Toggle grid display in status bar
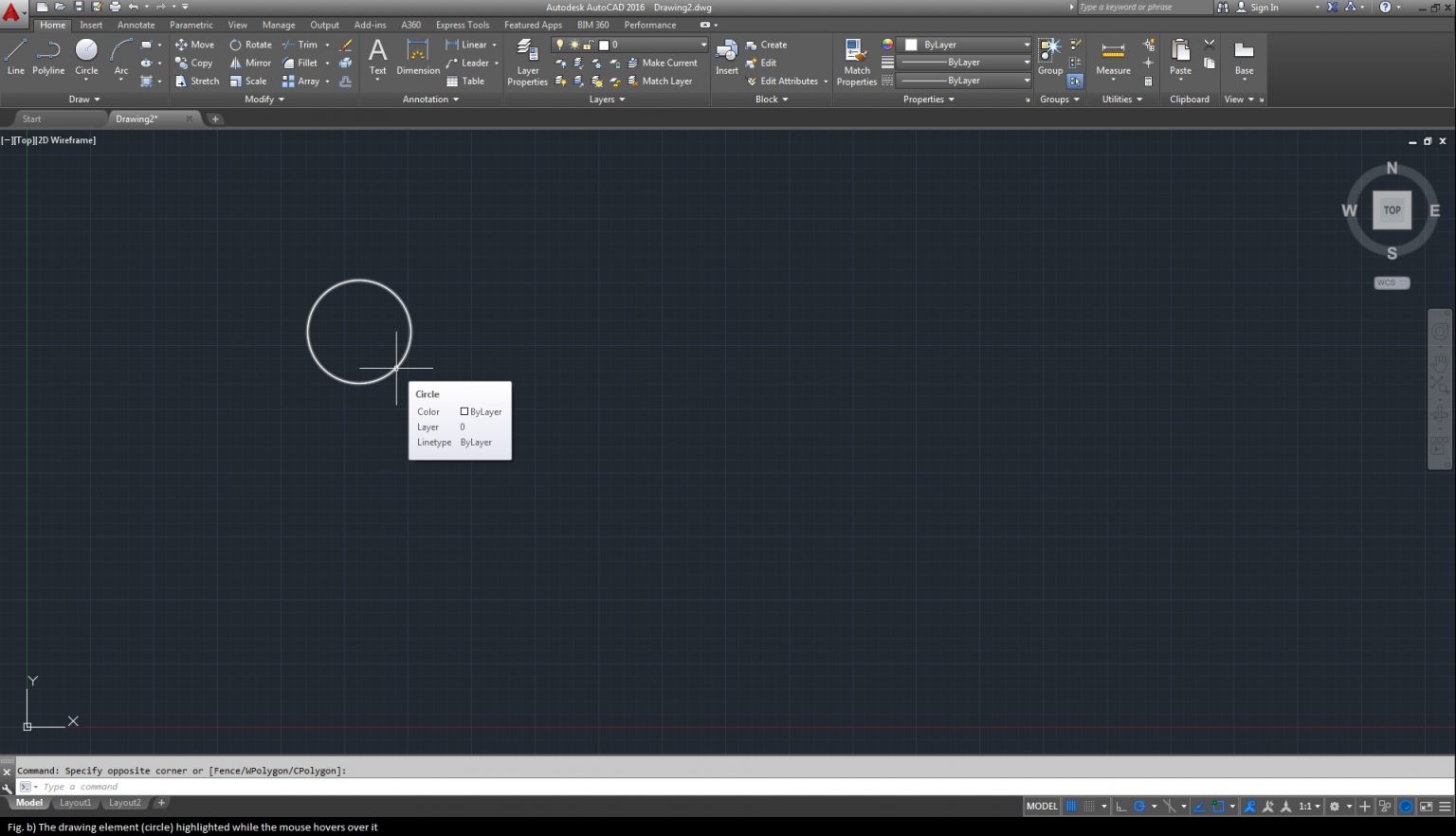 (1073, 806)
